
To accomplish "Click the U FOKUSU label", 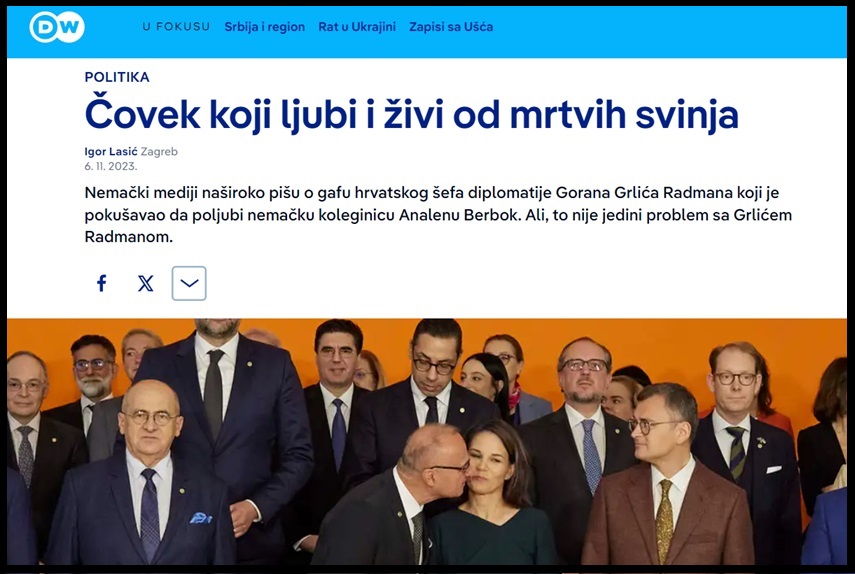I will pyautogui.click(x=176, y=27).
